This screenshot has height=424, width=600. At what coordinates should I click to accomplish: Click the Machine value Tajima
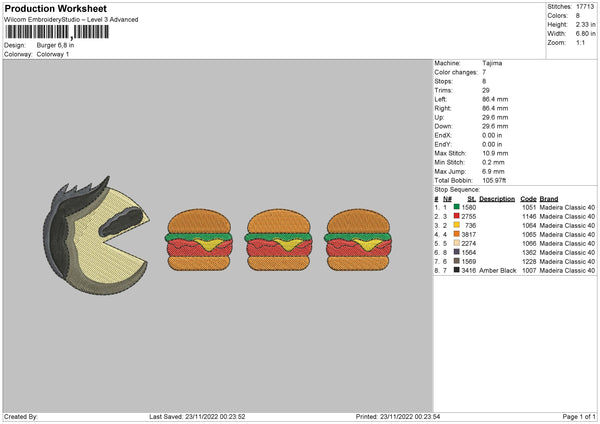(x=492, y=63)
